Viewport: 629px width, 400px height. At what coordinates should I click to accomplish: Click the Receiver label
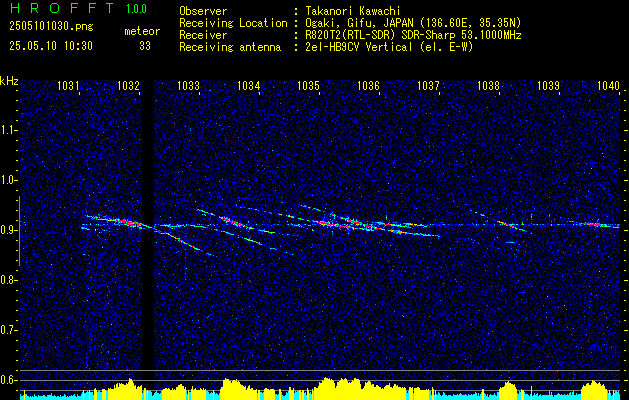click(x=203, y=35)
